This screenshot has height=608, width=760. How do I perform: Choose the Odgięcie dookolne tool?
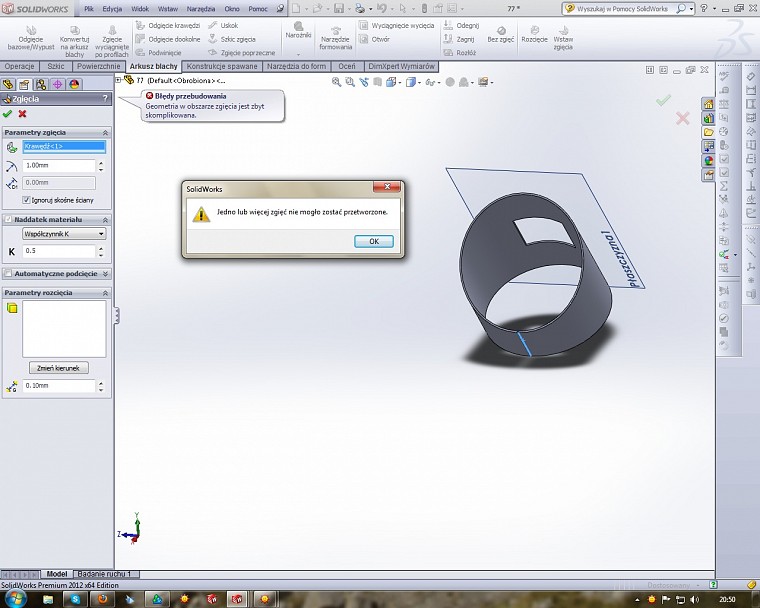click(x=168, y=39)
